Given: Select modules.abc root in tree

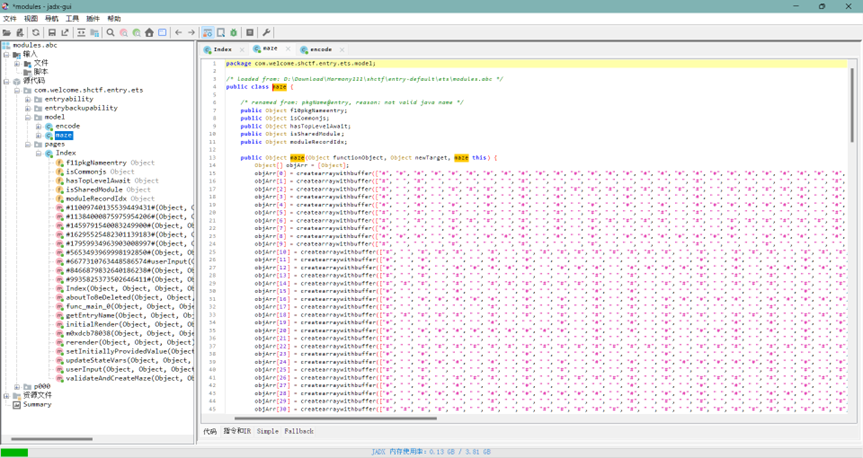Looking at the screenshot, I should coord(35,45).
